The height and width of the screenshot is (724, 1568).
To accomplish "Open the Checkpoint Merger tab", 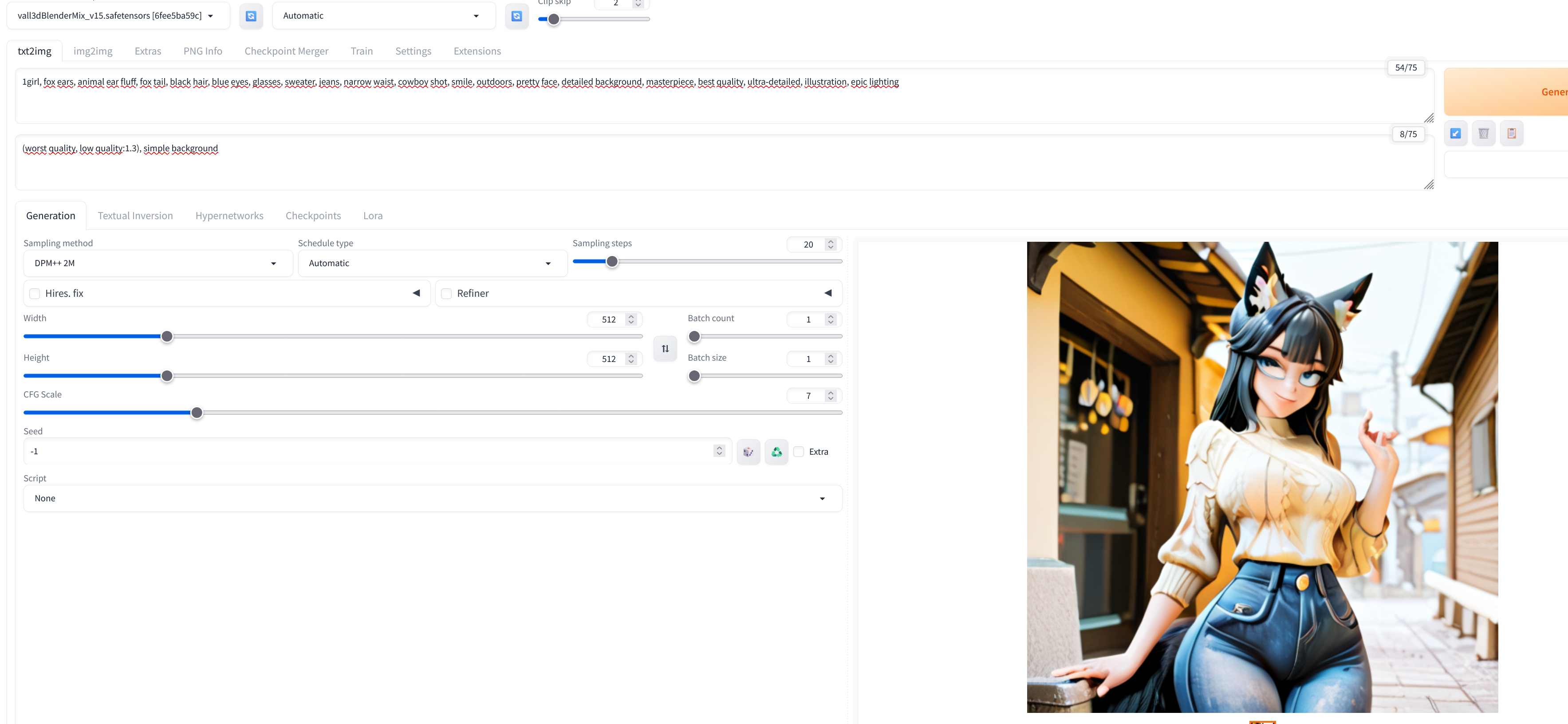I will click(287, 51).
